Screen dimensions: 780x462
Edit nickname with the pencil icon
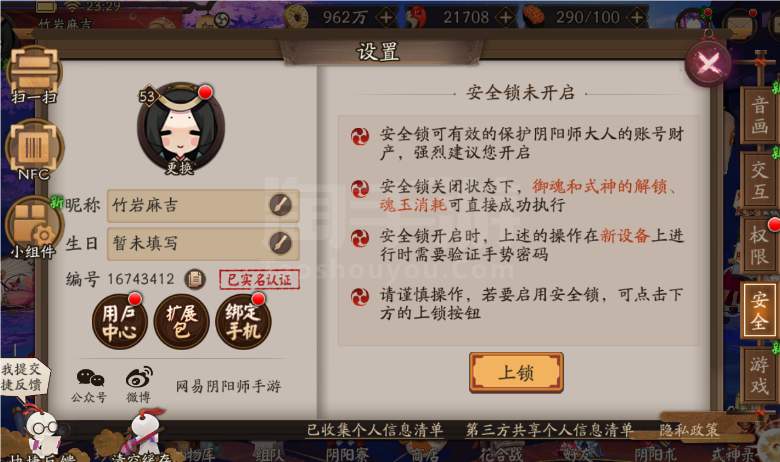coord(280,205)
